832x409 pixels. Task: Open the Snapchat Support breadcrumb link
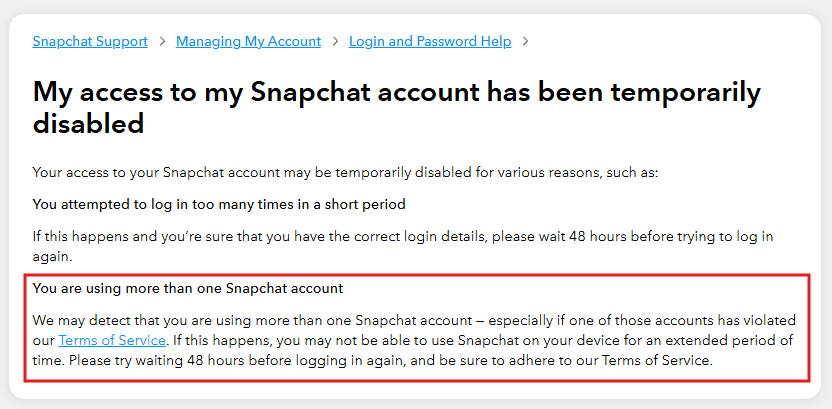(x=90, y=41)
